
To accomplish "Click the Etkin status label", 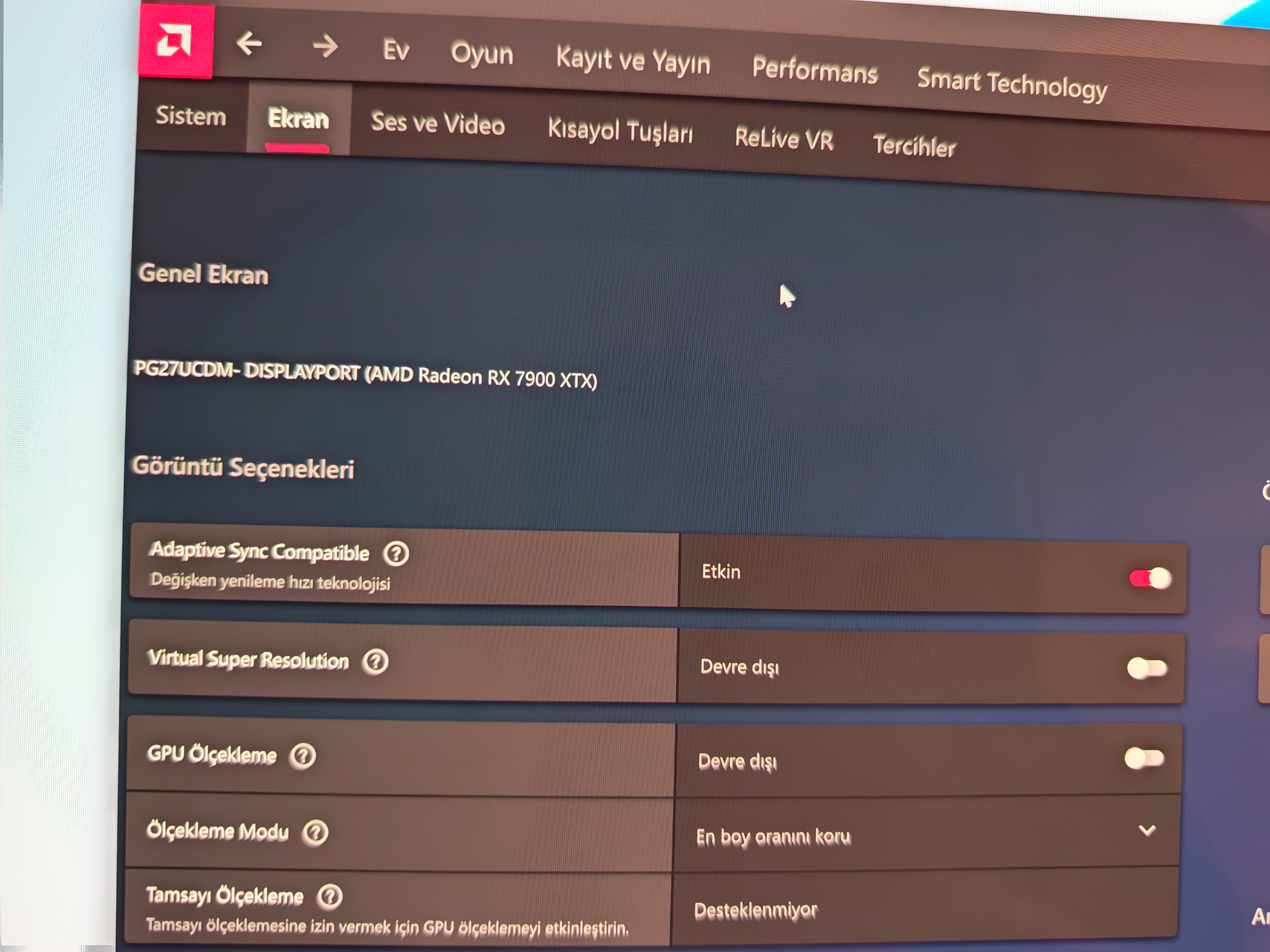I will click(721, 572).
